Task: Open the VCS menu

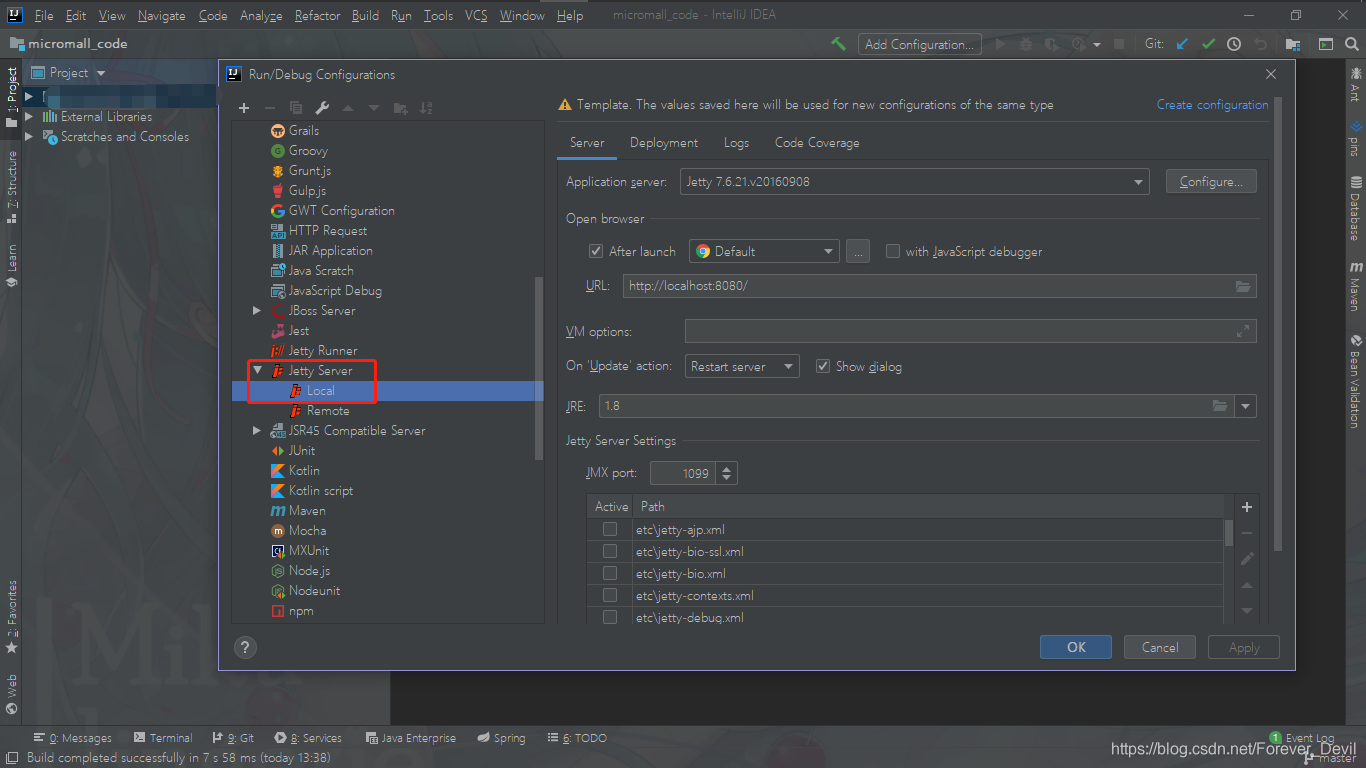Action: 476,15
